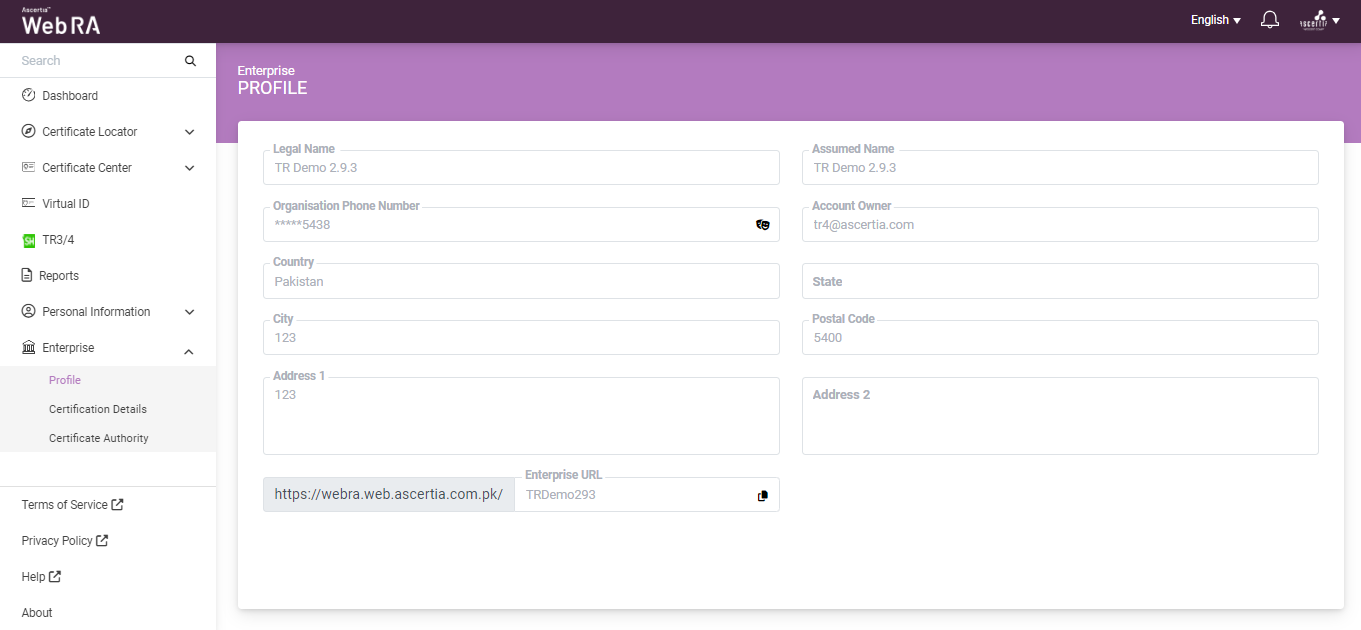Open the notifications bell
This screenshot has width=1361, height=630.
1270,20
